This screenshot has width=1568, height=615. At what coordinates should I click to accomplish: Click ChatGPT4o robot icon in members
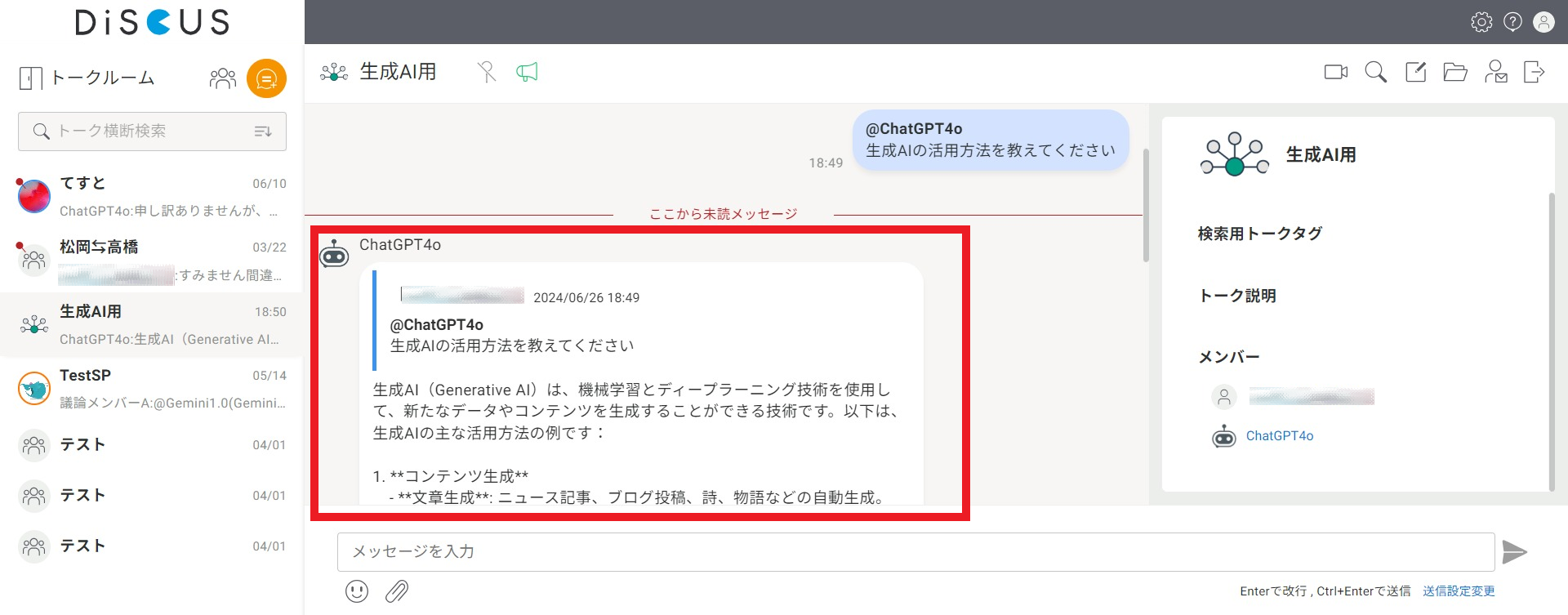pyautogui.click(x=1224, y=436)
